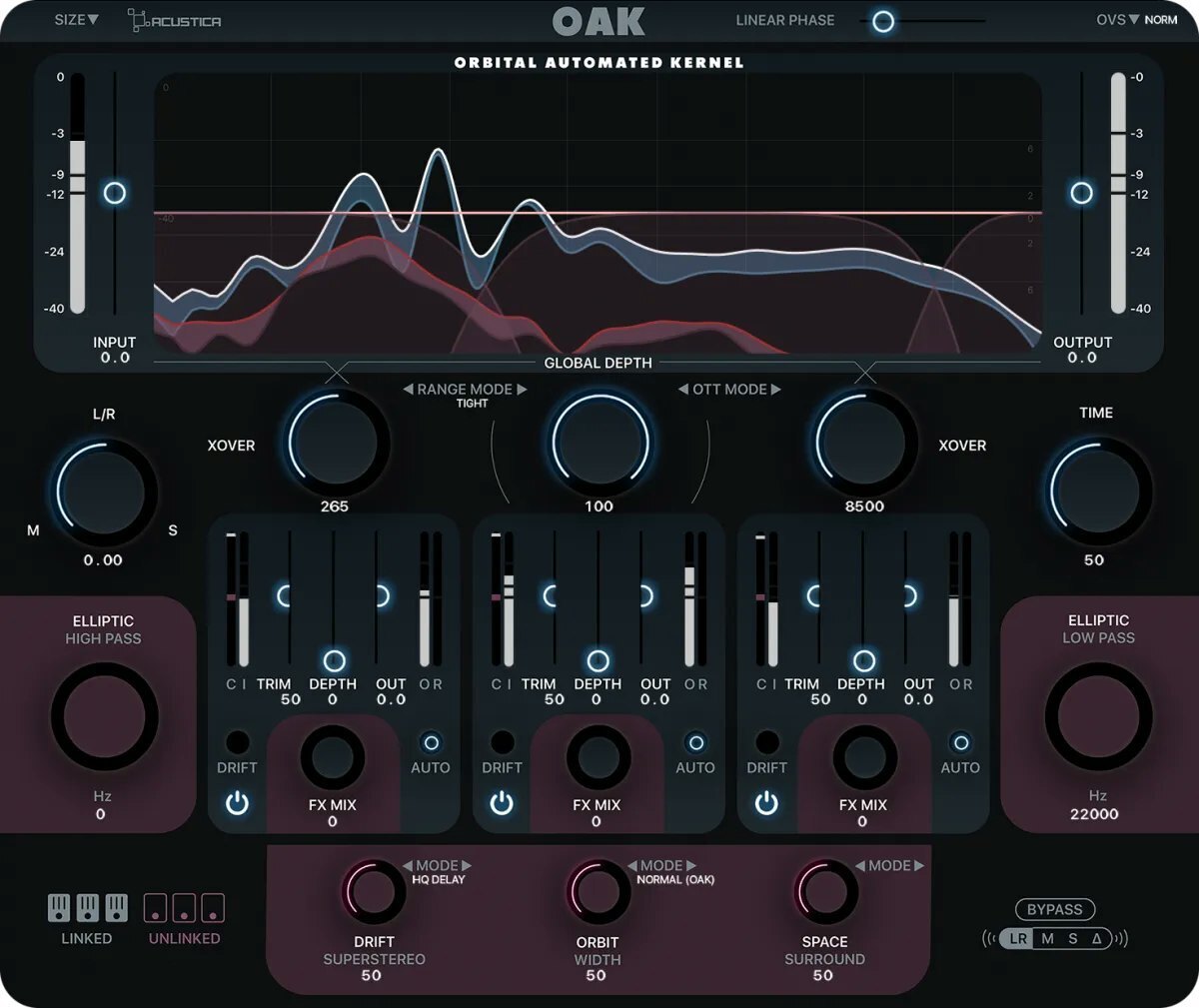The width and height of the screenshot is (1199, 1008).
Task: Toggle AUTO on the mid band
Action: coord(695,742)
